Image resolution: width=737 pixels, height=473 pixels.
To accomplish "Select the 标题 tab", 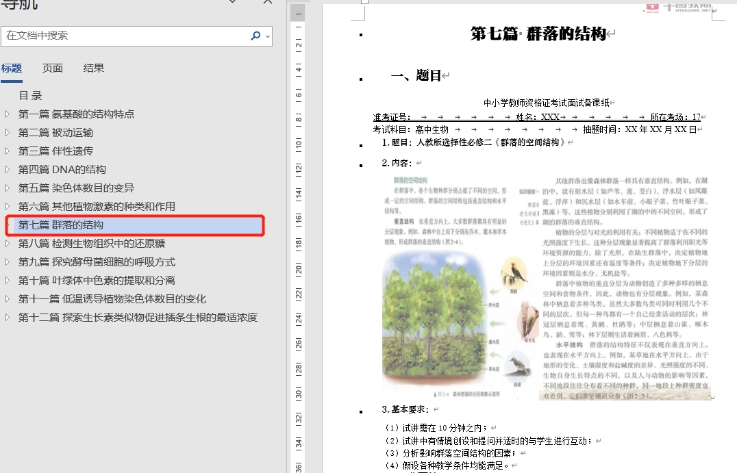I will click(11, 68).
